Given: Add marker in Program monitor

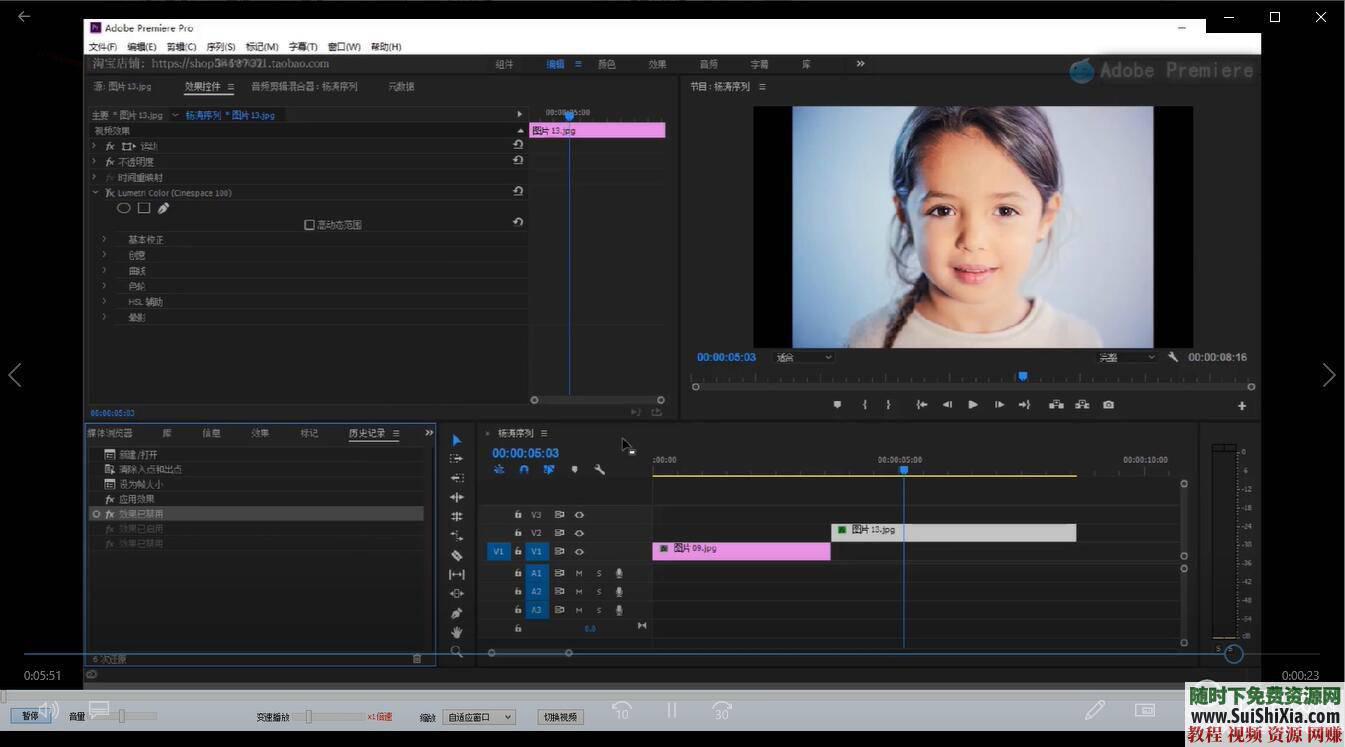Looking at the screenshot, I should pyautogui.click(x=837, y=405).
